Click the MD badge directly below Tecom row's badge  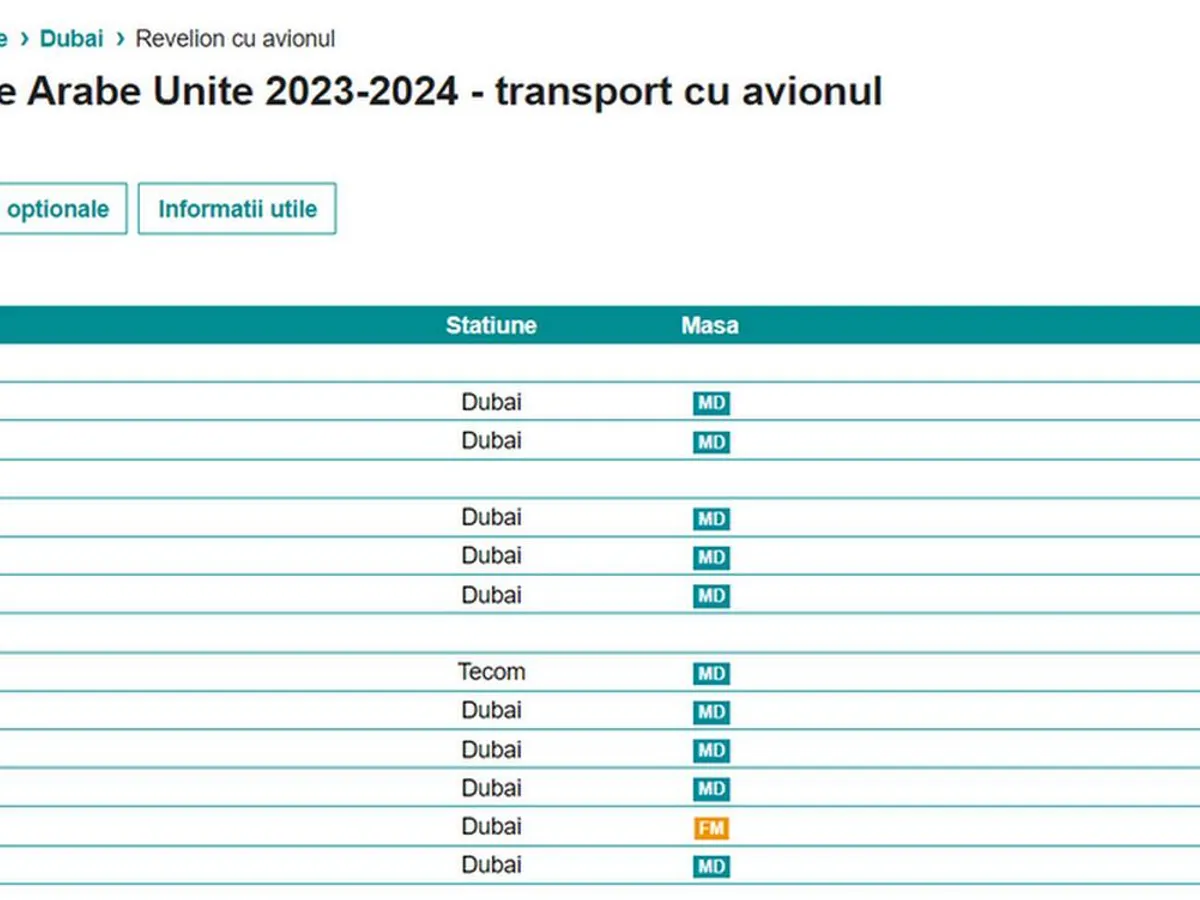coord(711,712)
